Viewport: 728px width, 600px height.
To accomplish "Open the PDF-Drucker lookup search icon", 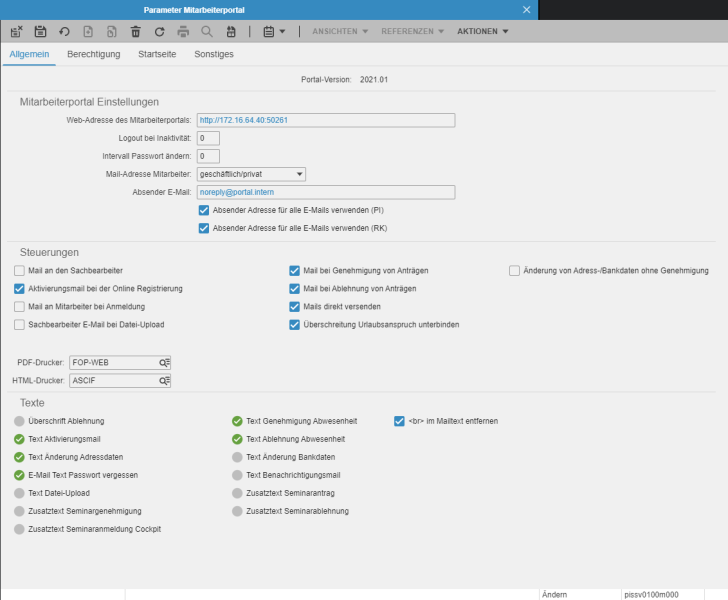I will tap(165, 363).
